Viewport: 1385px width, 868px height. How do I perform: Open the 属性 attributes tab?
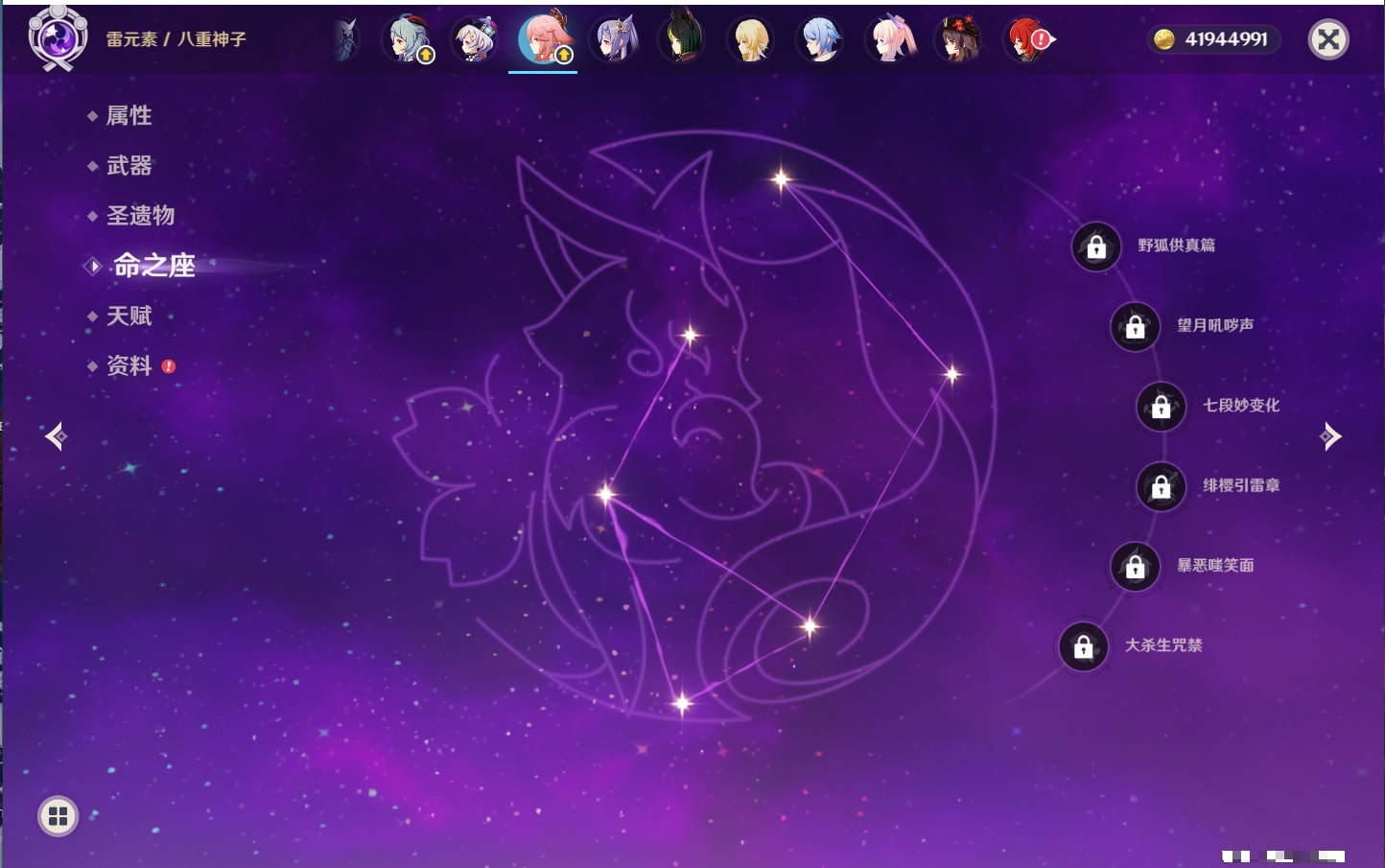coord(129,116)
